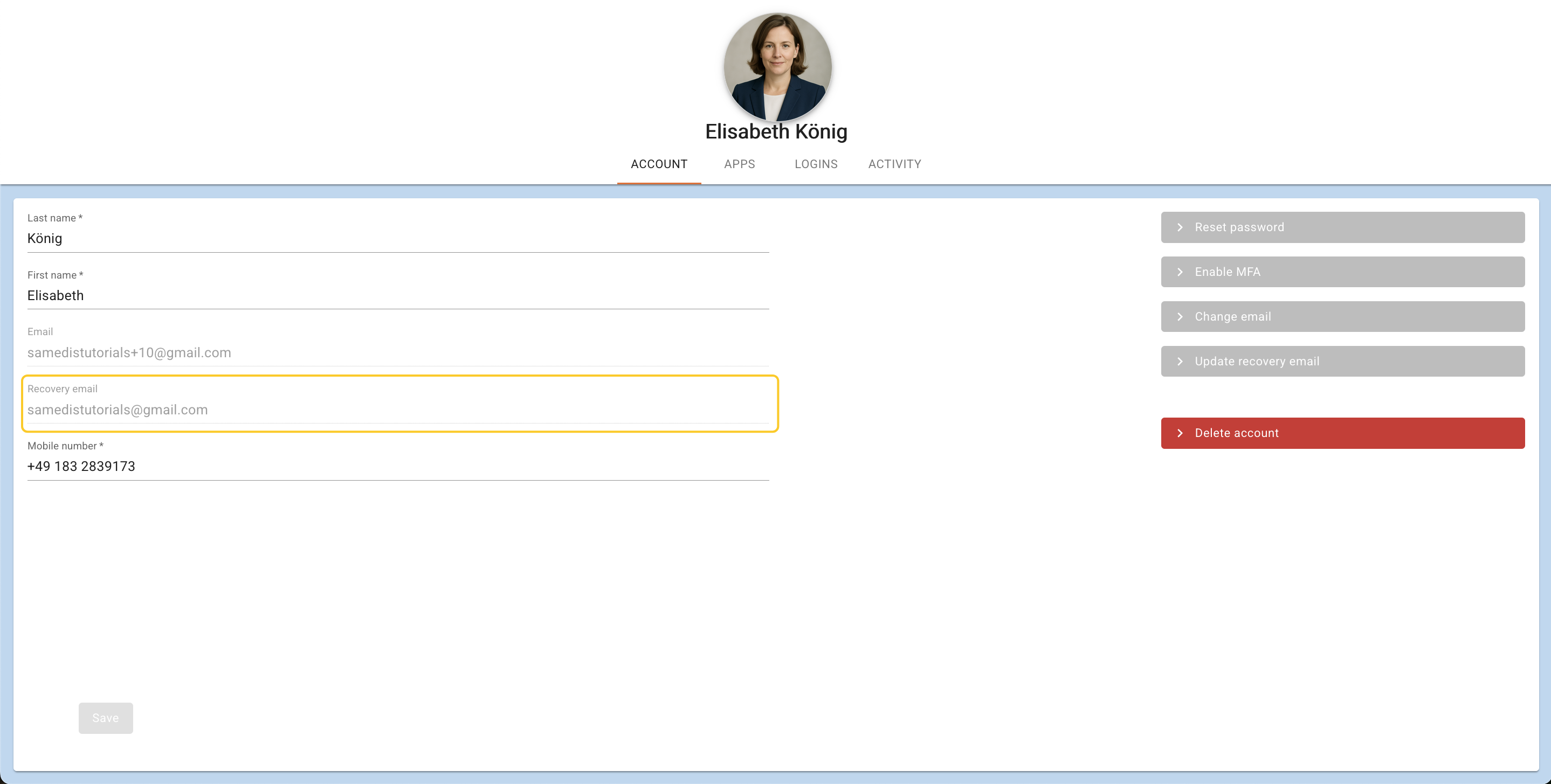Click the Save button

pos(105,718)
